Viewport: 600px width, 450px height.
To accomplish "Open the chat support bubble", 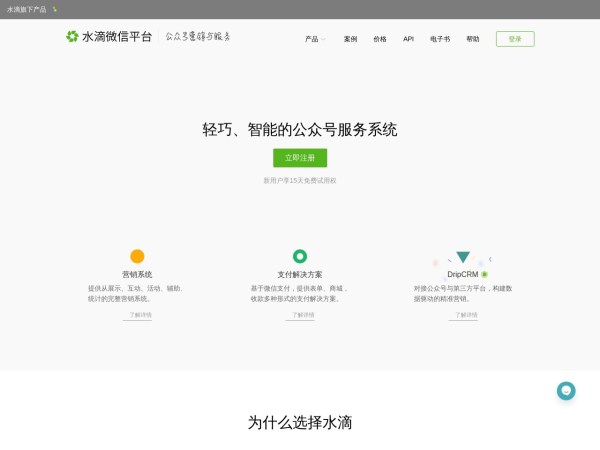I will pyautogui.click(x=566, y=391).
